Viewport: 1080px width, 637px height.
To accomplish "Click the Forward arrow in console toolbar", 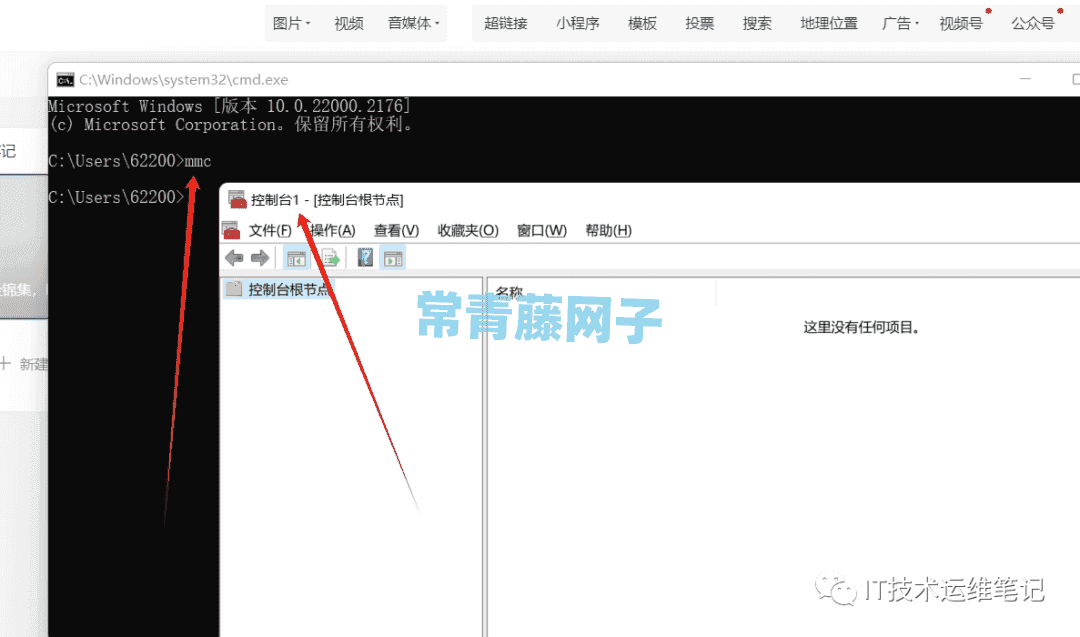I will tap(260, 258).
